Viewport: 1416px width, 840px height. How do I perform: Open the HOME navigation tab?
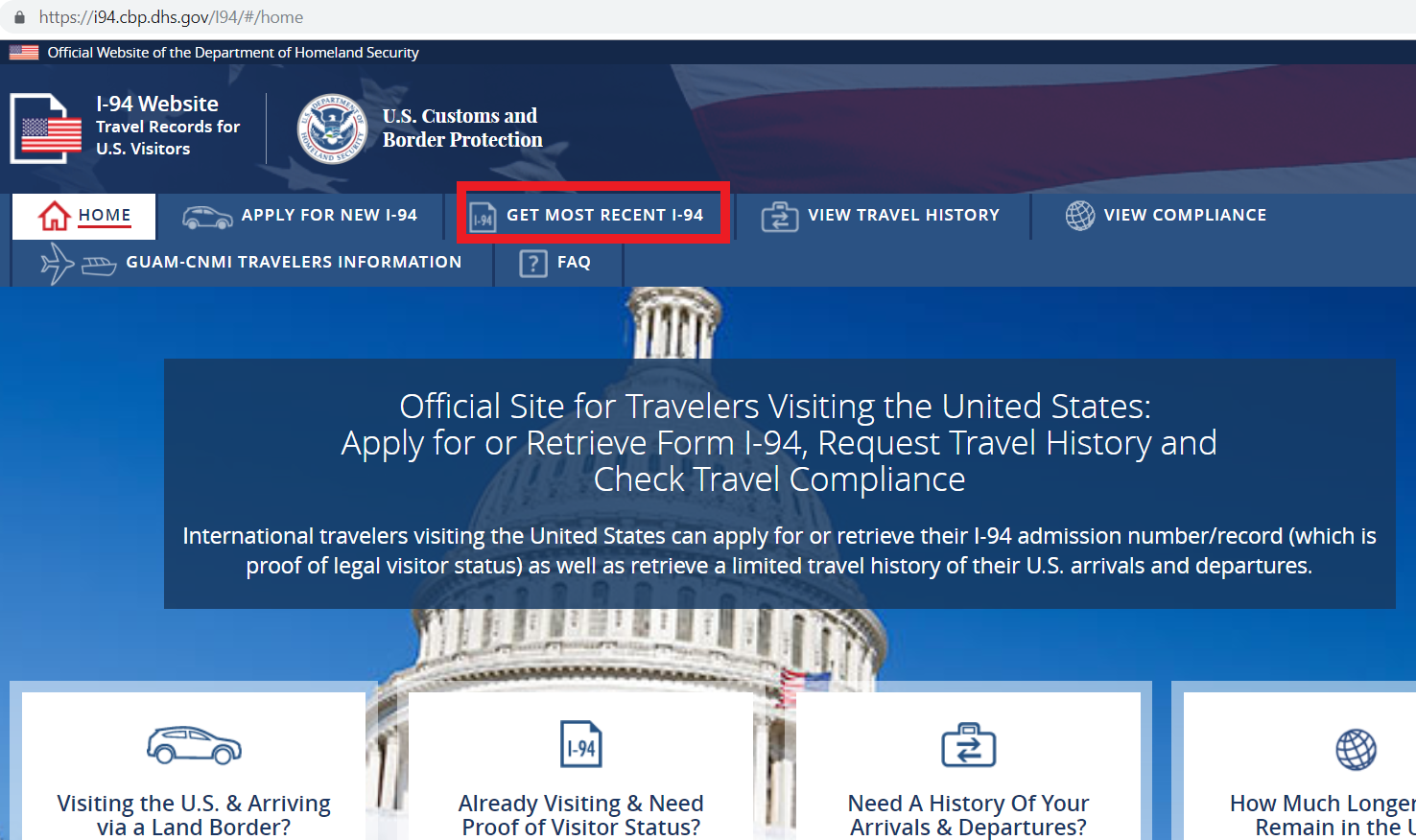(83, 216)
